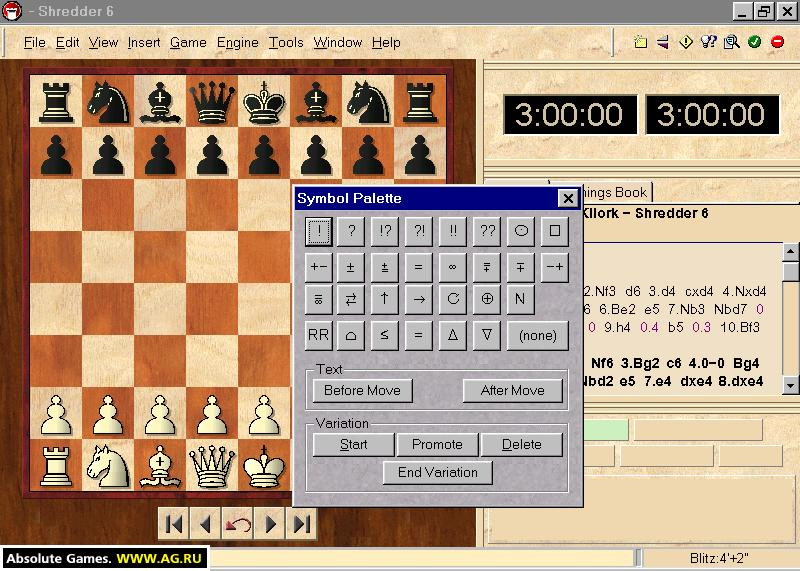Jump to the end of the game
The image size is (800, 571).
[x=302, y=524]
